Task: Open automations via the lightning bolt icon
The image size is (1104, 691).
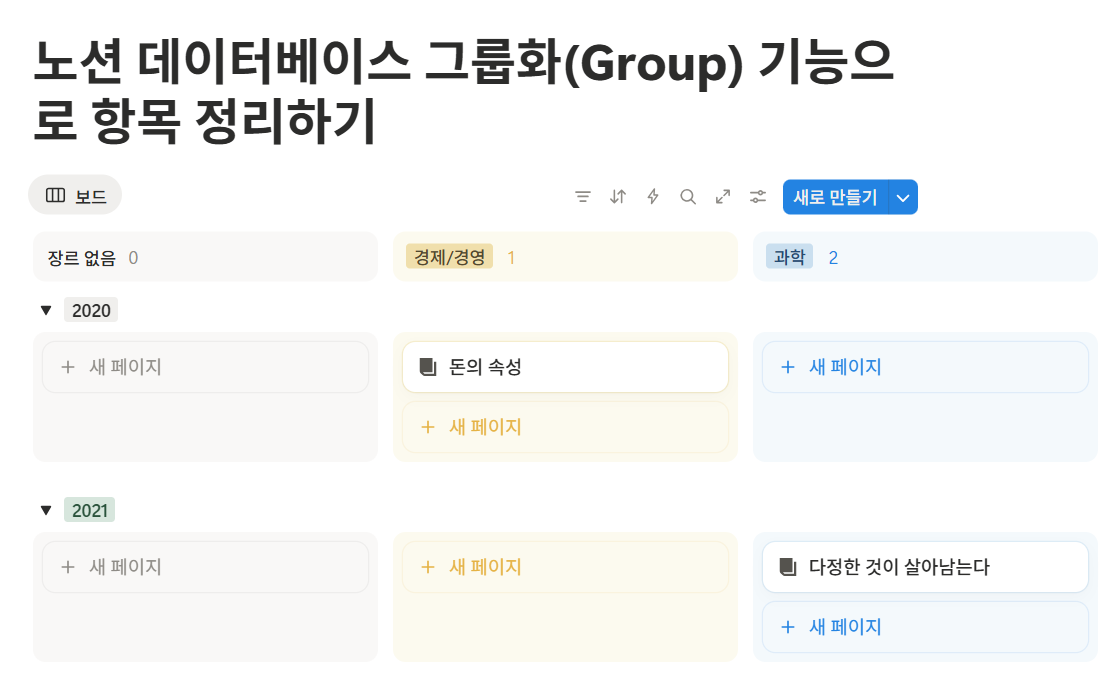Action: (652, 197)
